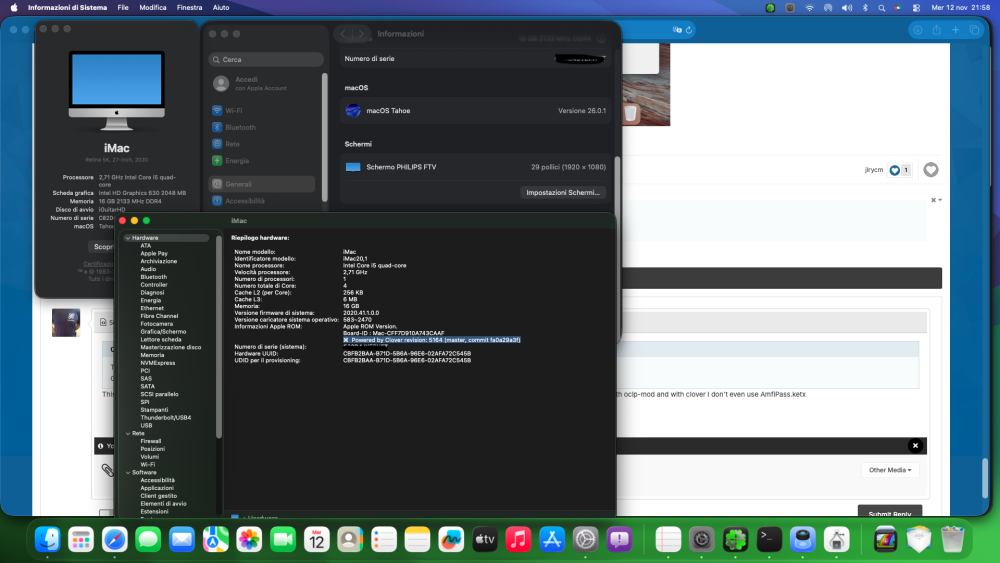The height and width of the screenshot is (563, 1000).
Task: Open Terminal app in Dock
Action: pos(769,539)
